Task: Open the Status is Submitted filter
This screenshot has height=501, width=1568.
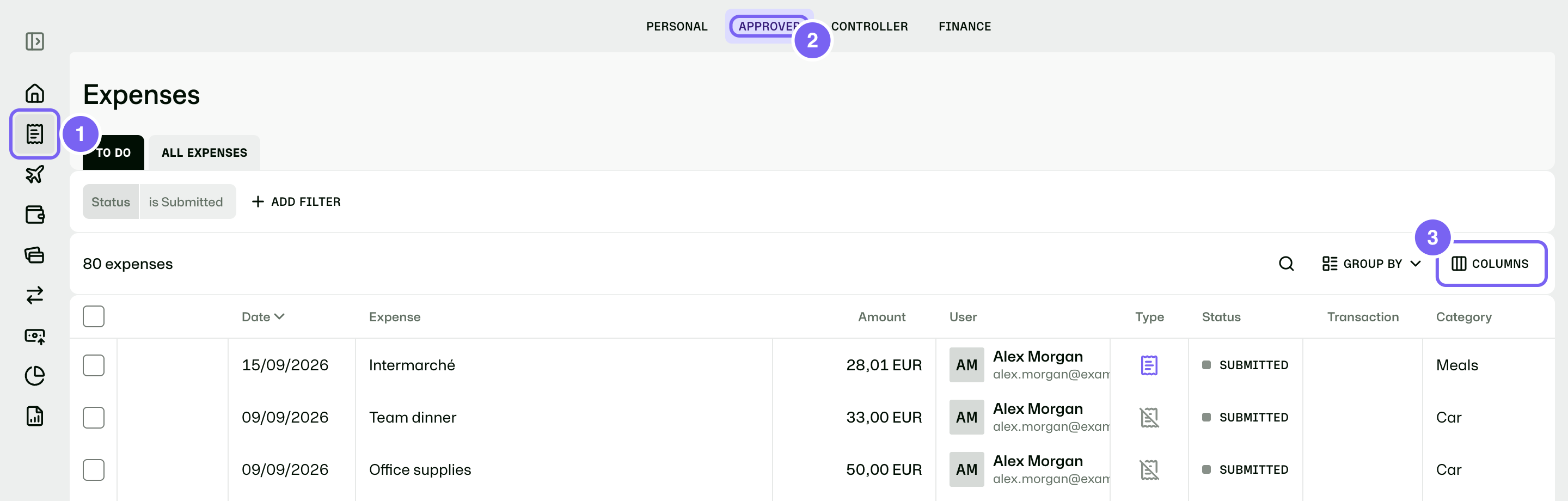Action: pyautogui.click(x=159, y=201)
